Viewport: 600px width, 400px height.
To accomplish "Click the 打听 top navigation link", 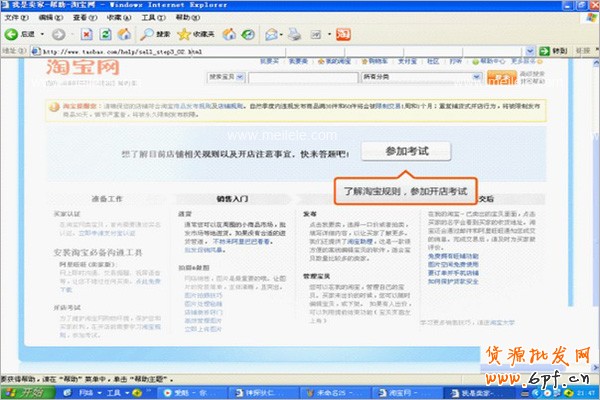I will (x=455, y=61).
